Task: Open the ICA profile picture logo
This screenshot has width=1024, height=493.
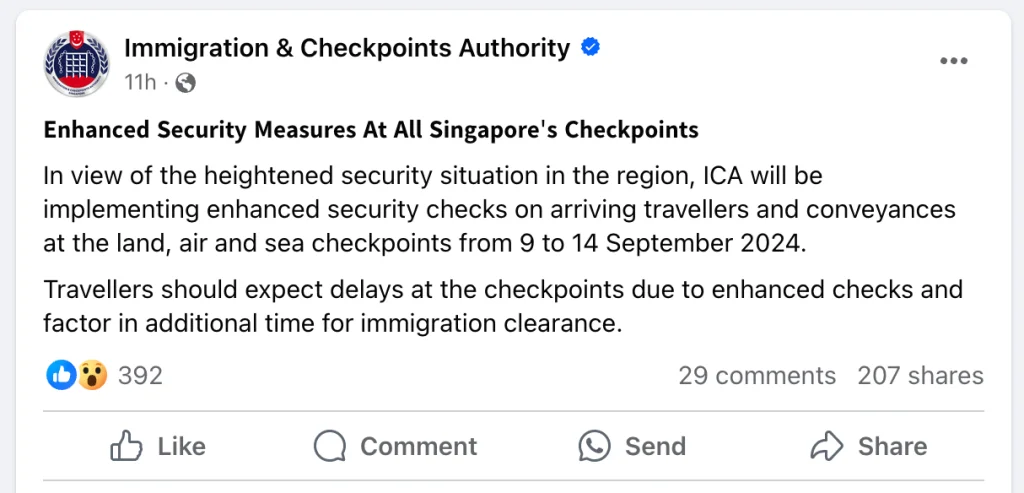Action: coord(77,64)
